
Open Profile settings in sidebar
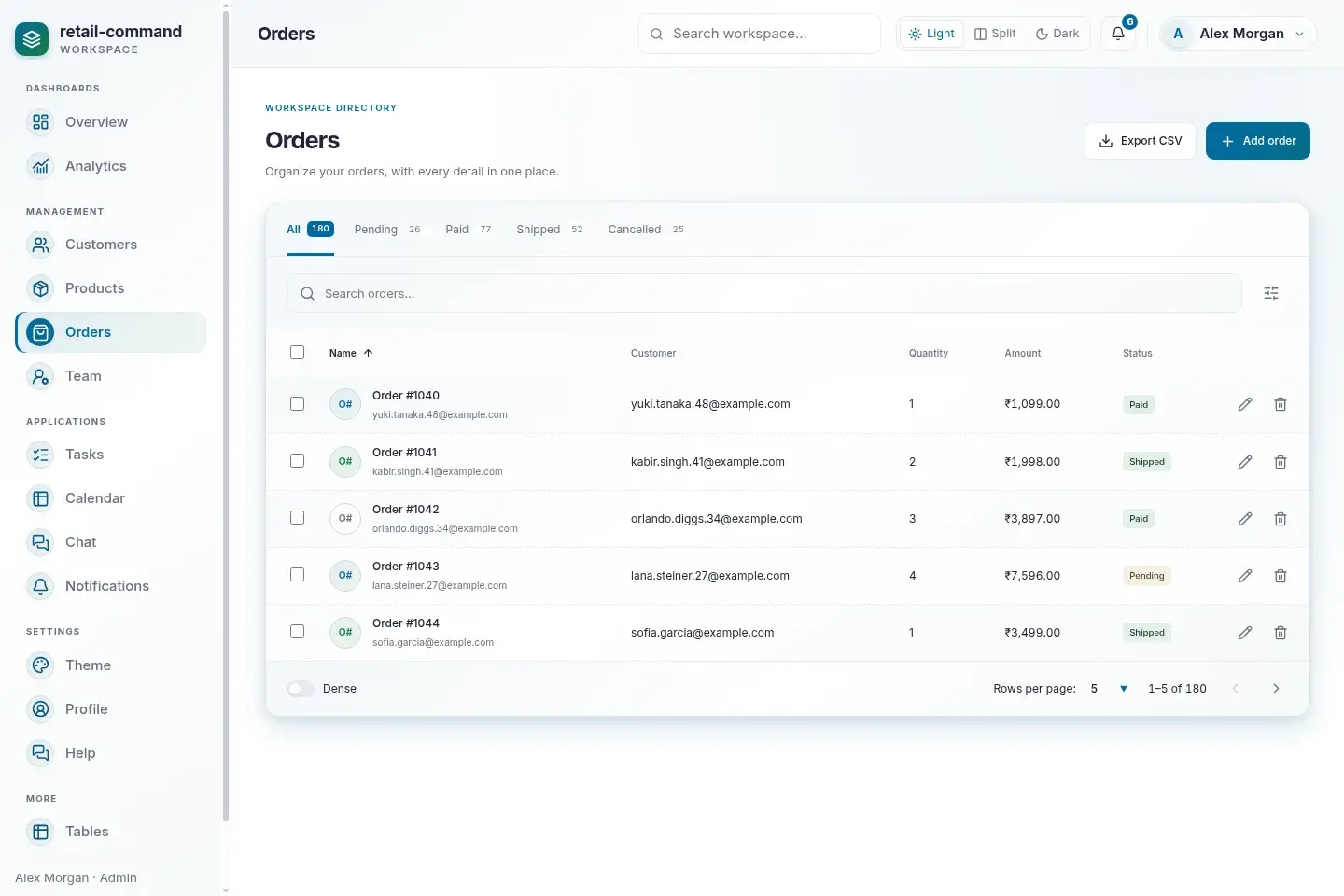tap(110, 709)
